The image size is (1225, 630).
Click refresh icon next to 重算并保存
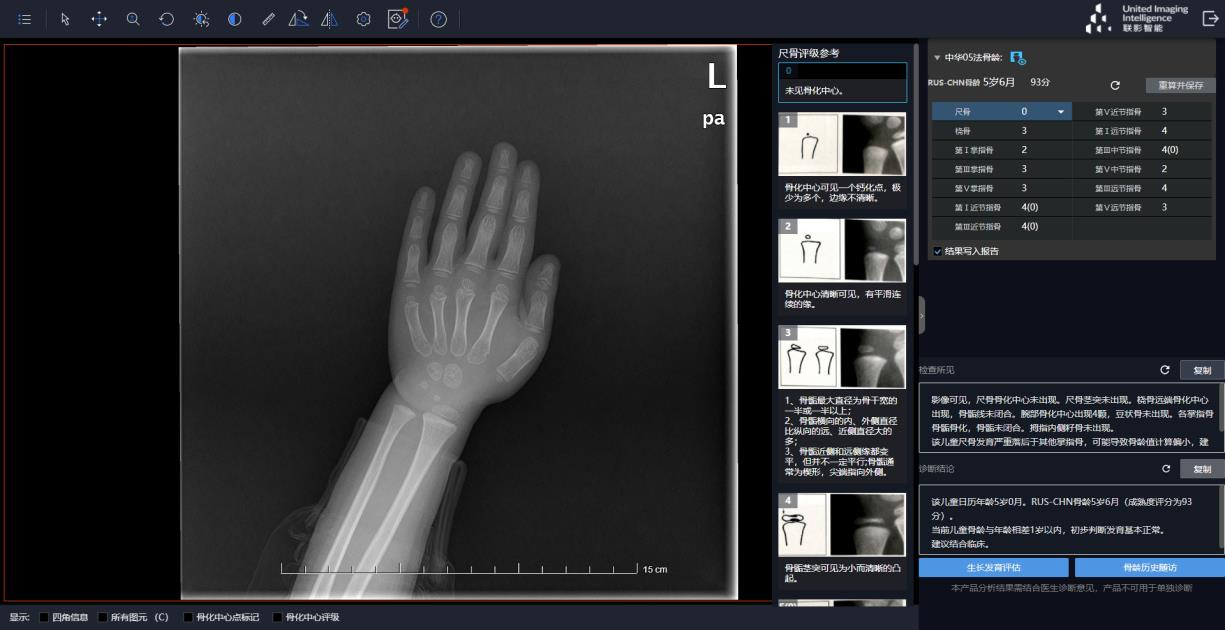(x=1115, y=86)
